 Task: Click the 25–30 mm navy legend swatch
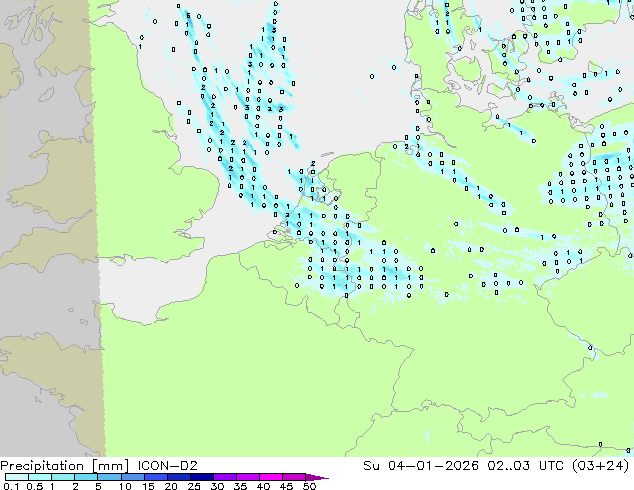pos(202,477)
